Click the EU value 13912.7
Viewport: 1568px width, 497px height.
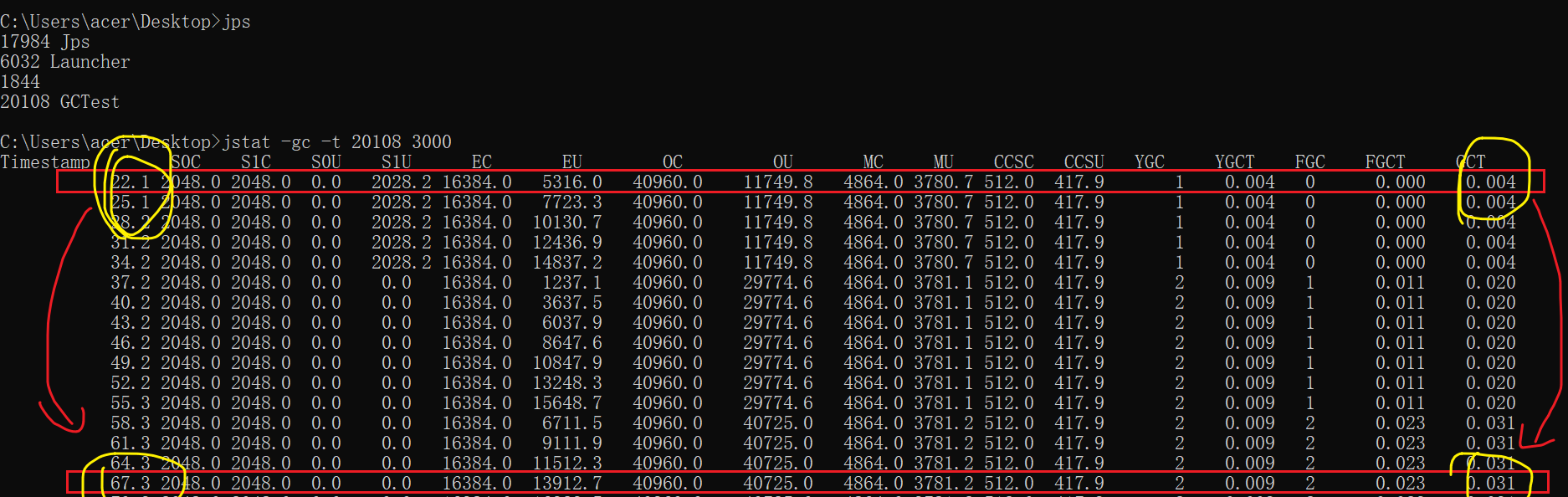pyautogui.click(x=567, y=484)
